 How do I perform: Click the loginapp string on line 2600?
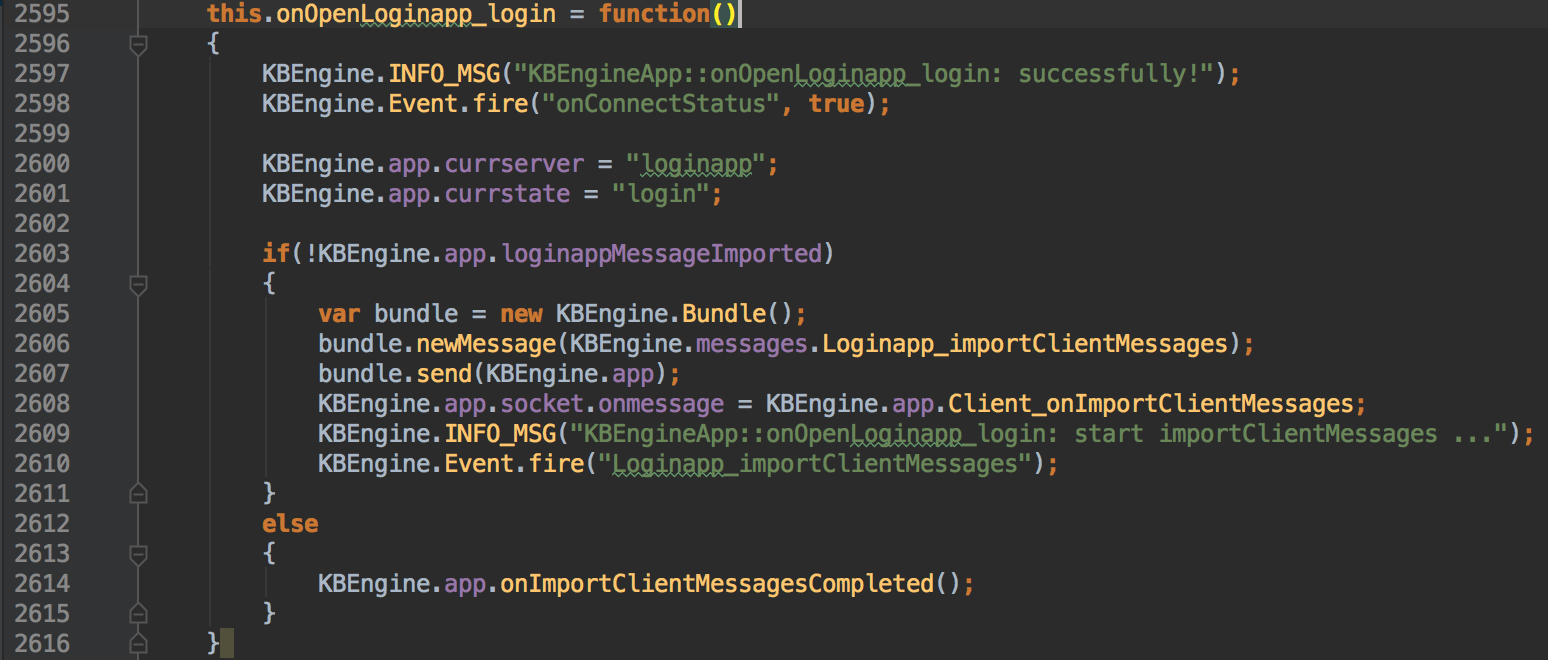pos(698,163)
